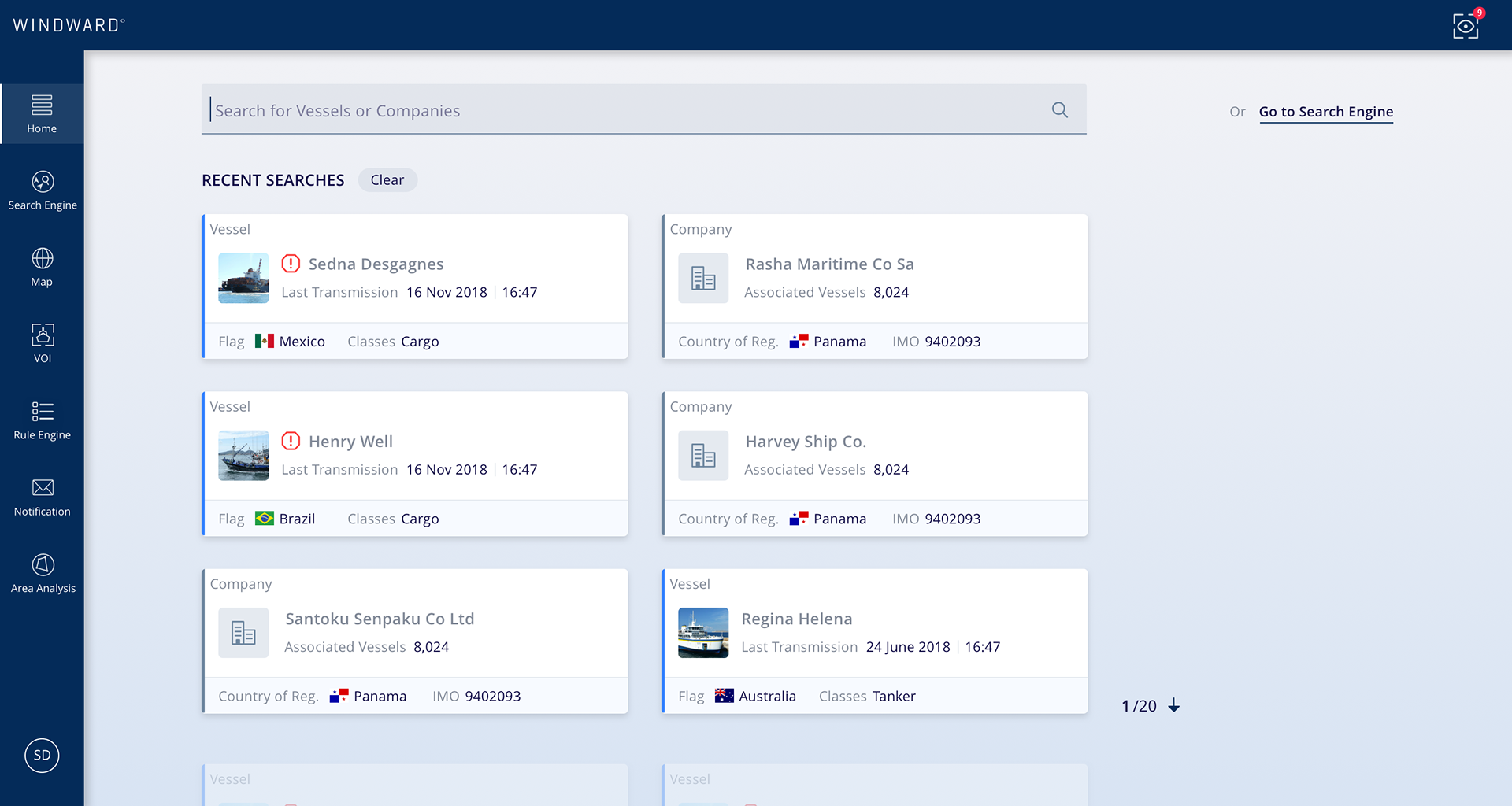Open the Home sidebar section
Viewport: 1512px width, 806px height.
(42, 114)
